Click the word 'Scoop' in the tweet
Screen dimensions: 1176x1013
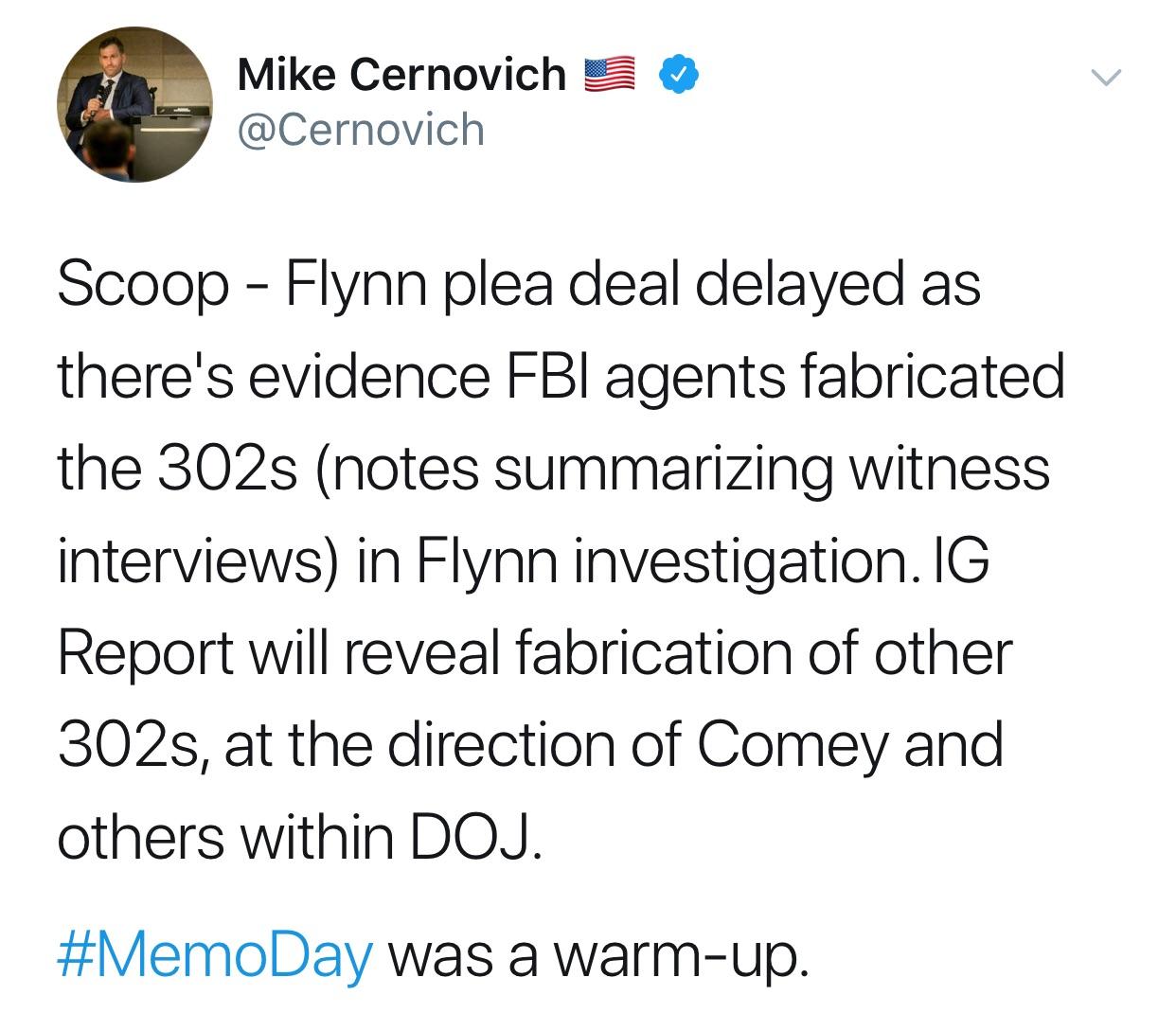(x=143, y=285)
